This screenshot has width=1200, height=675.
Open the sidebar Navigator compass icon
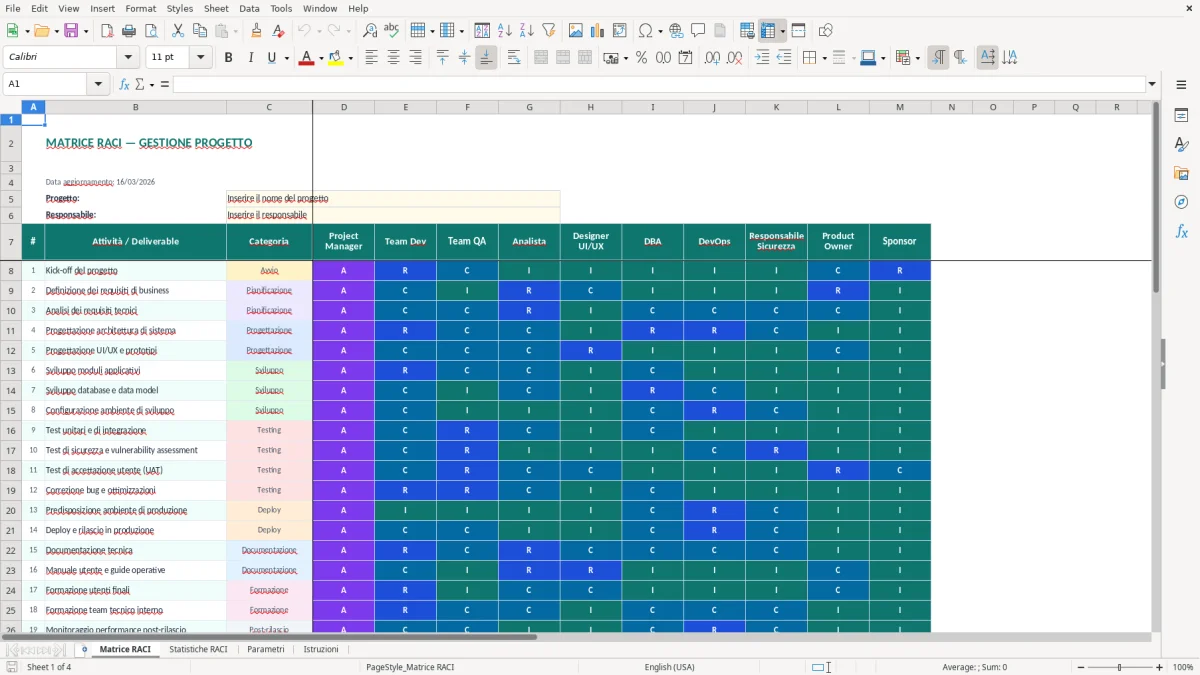click(x=1181, y=203)
